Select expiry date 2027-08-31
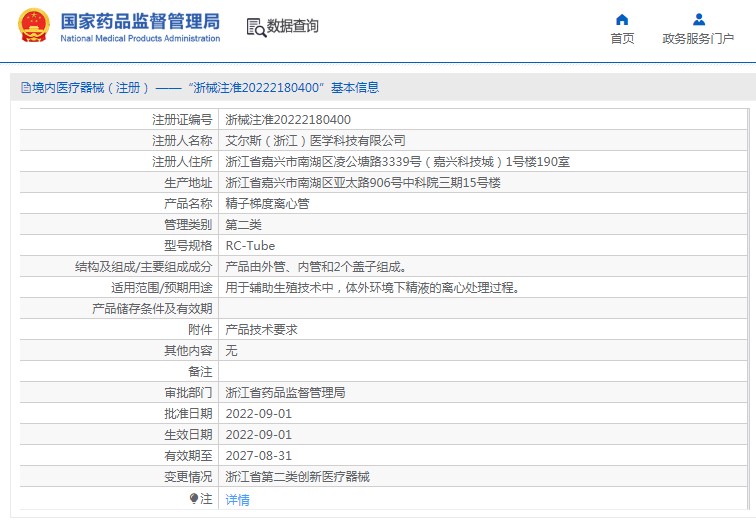Image resolution: width=756 pixels, height=524 pixels. (259, 456)
